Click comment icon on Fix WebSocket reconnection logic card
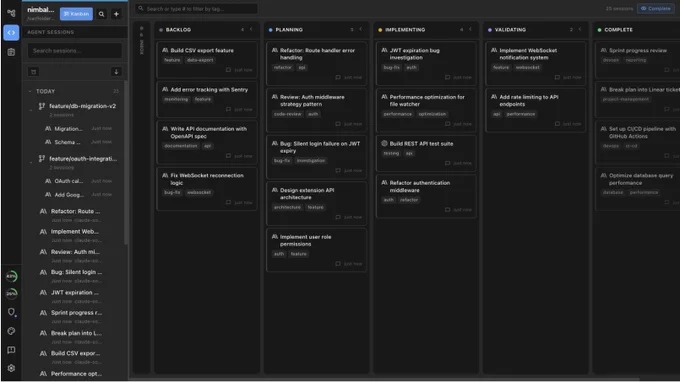Screen dimensions: 680x382 (x=229, y=202)
